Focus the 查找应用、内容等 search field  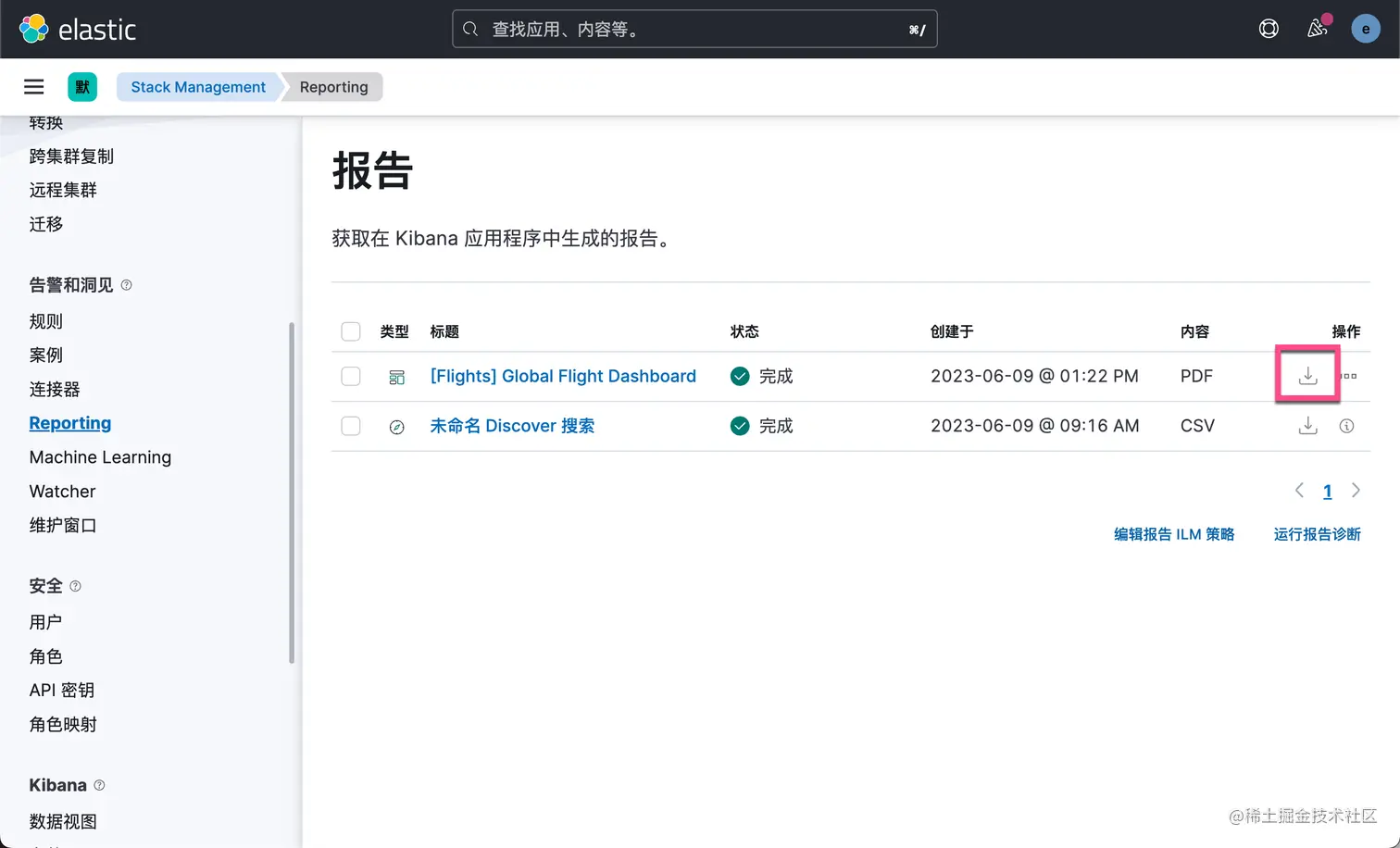(x=694, y=29)
